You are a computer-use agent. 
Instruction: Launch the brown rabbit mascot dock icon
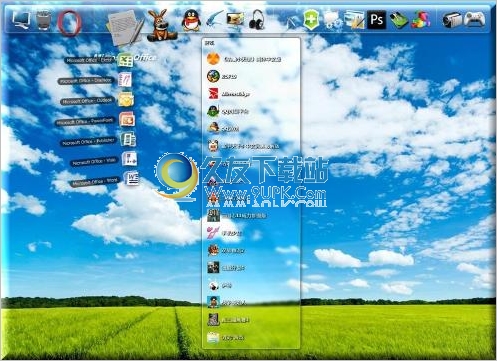coord(161,26)
